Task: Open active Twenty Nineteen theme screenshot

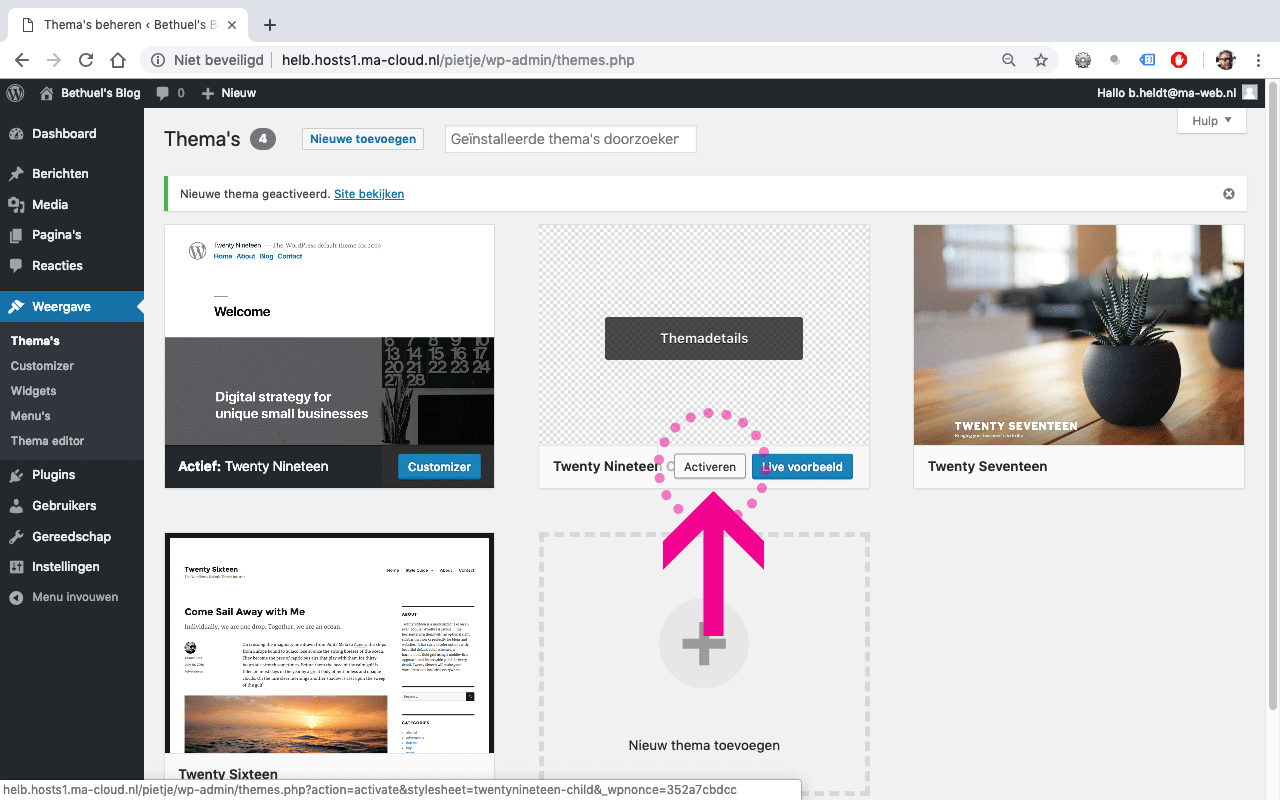Action: click(x=329, y=335)
